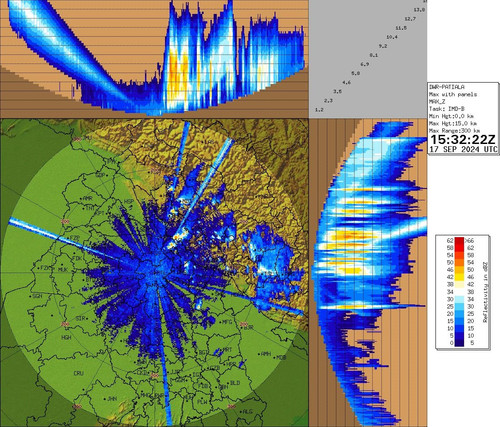Click the SGN station label on map

pos(37,296)
